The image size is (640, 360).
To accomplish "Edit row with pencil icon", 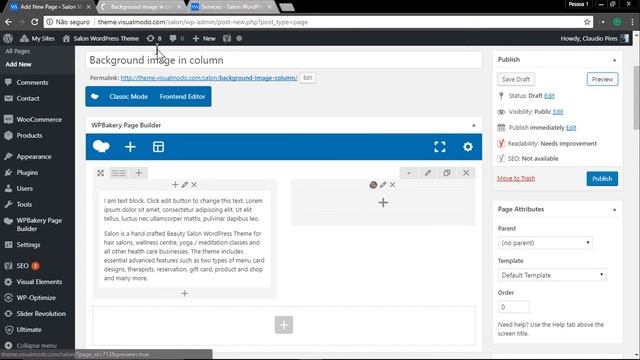I will (428, 173).
